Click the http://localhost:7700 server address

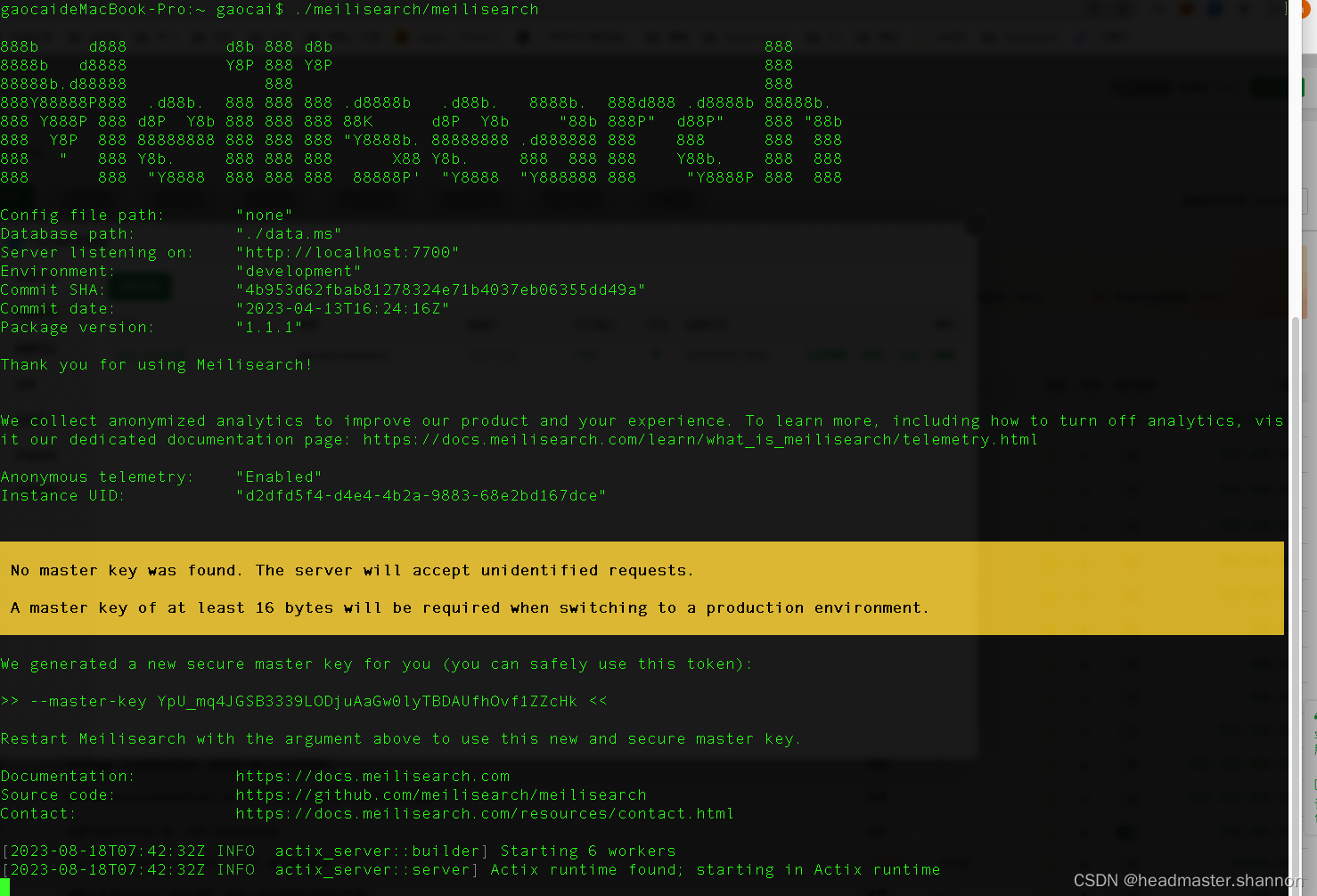click(348, 252)
